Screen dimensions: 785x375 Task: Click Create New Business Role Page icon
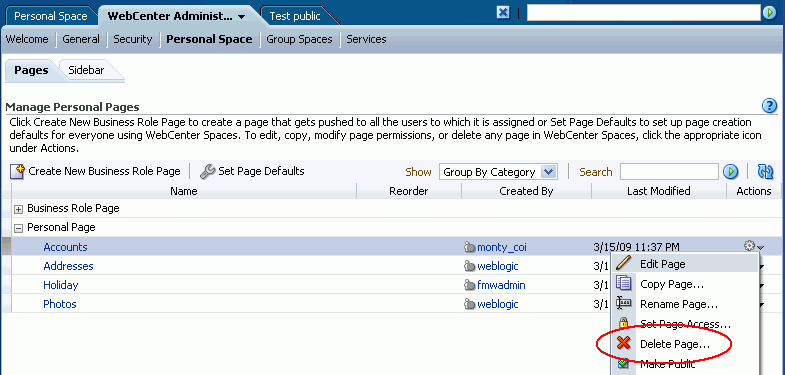18,171
